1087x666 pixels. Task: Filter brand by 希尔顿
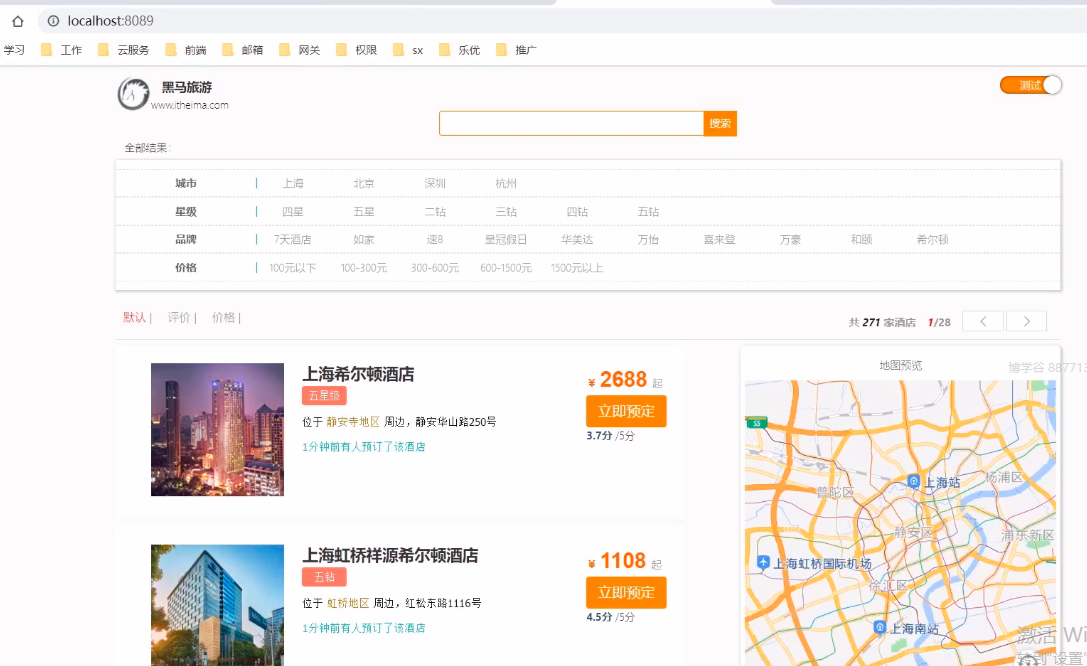tap(932, 240)
